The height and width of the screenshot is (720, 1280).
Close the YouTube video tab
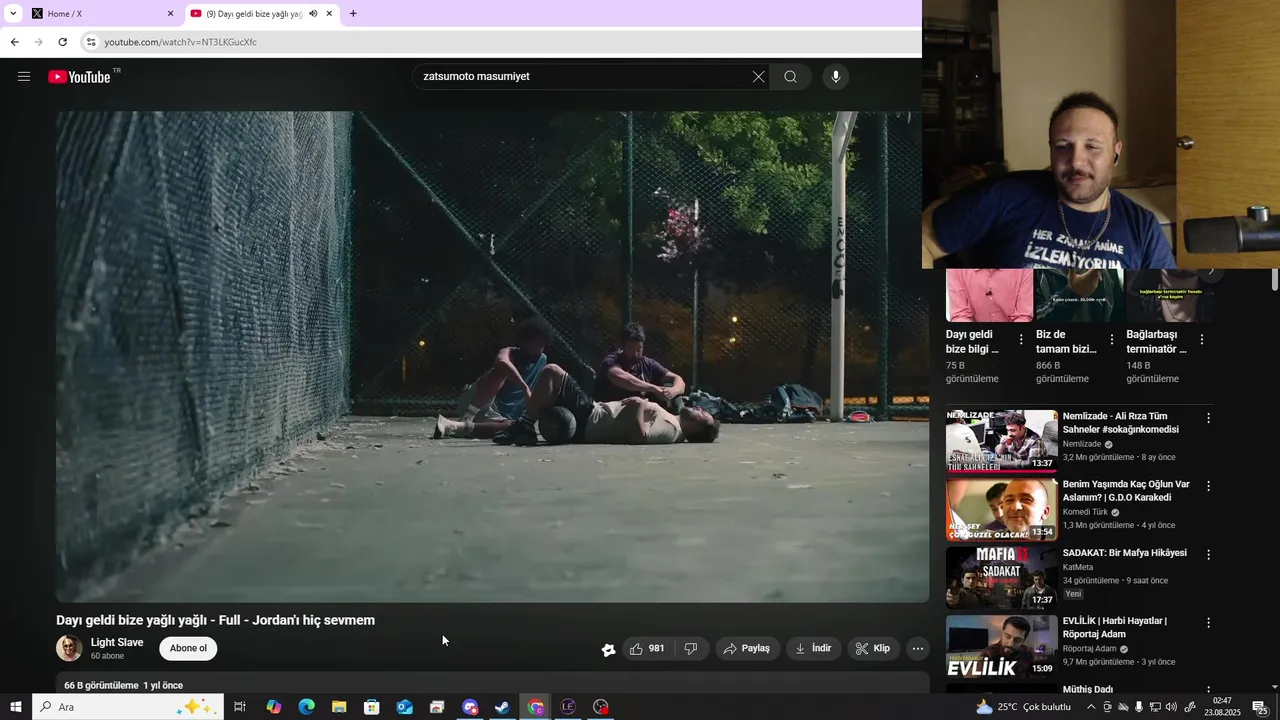click(x=329, y=14)
